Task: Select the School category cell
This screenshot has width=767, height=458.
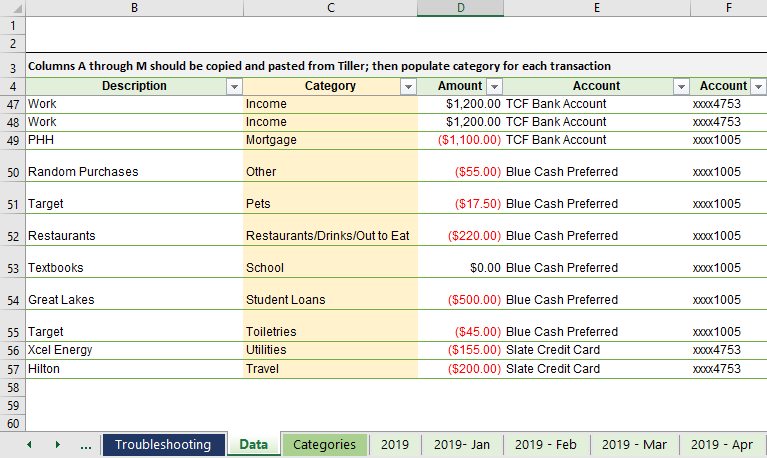Action: pos(330,262)
